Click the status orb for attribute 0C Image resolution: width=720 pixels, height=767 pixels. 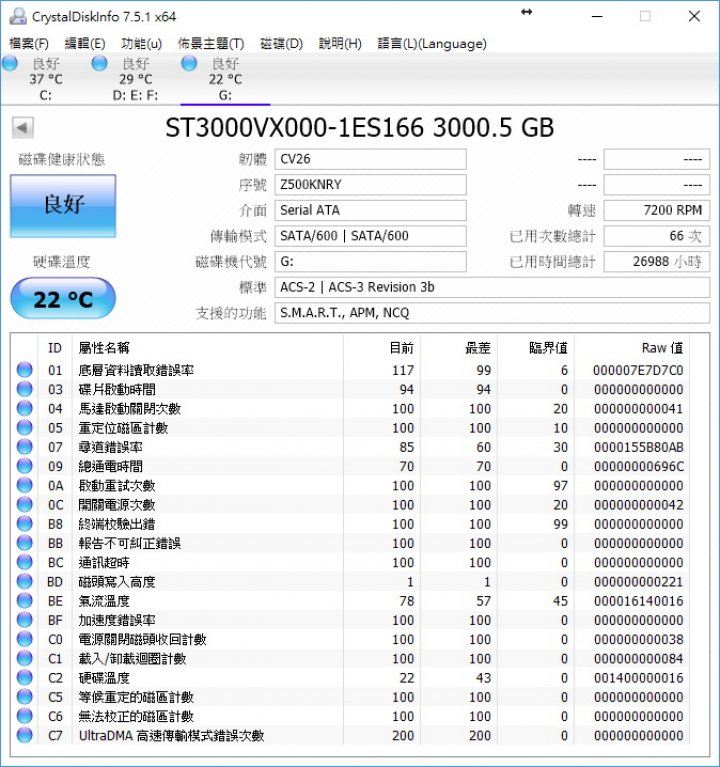coord(24,504)
